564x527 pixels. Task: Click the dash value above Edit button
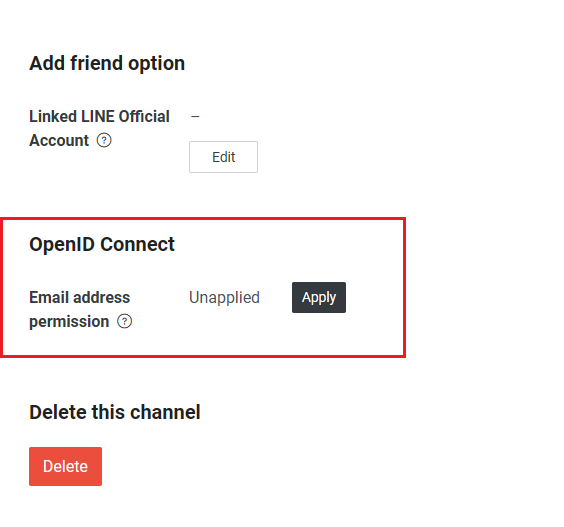click(x=195, y=117)
